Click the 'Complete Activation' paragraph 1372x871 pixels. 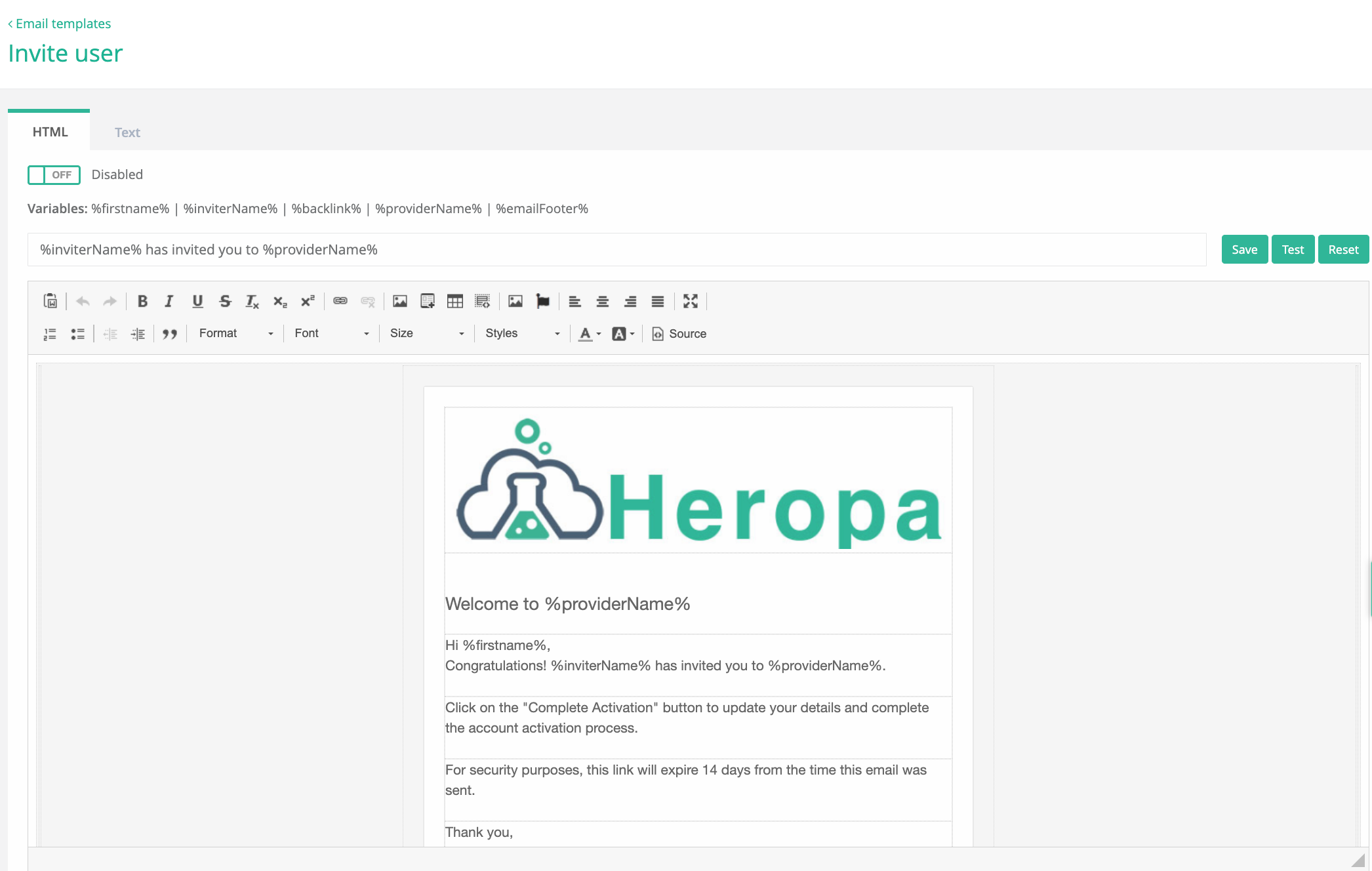coord(687,718)
